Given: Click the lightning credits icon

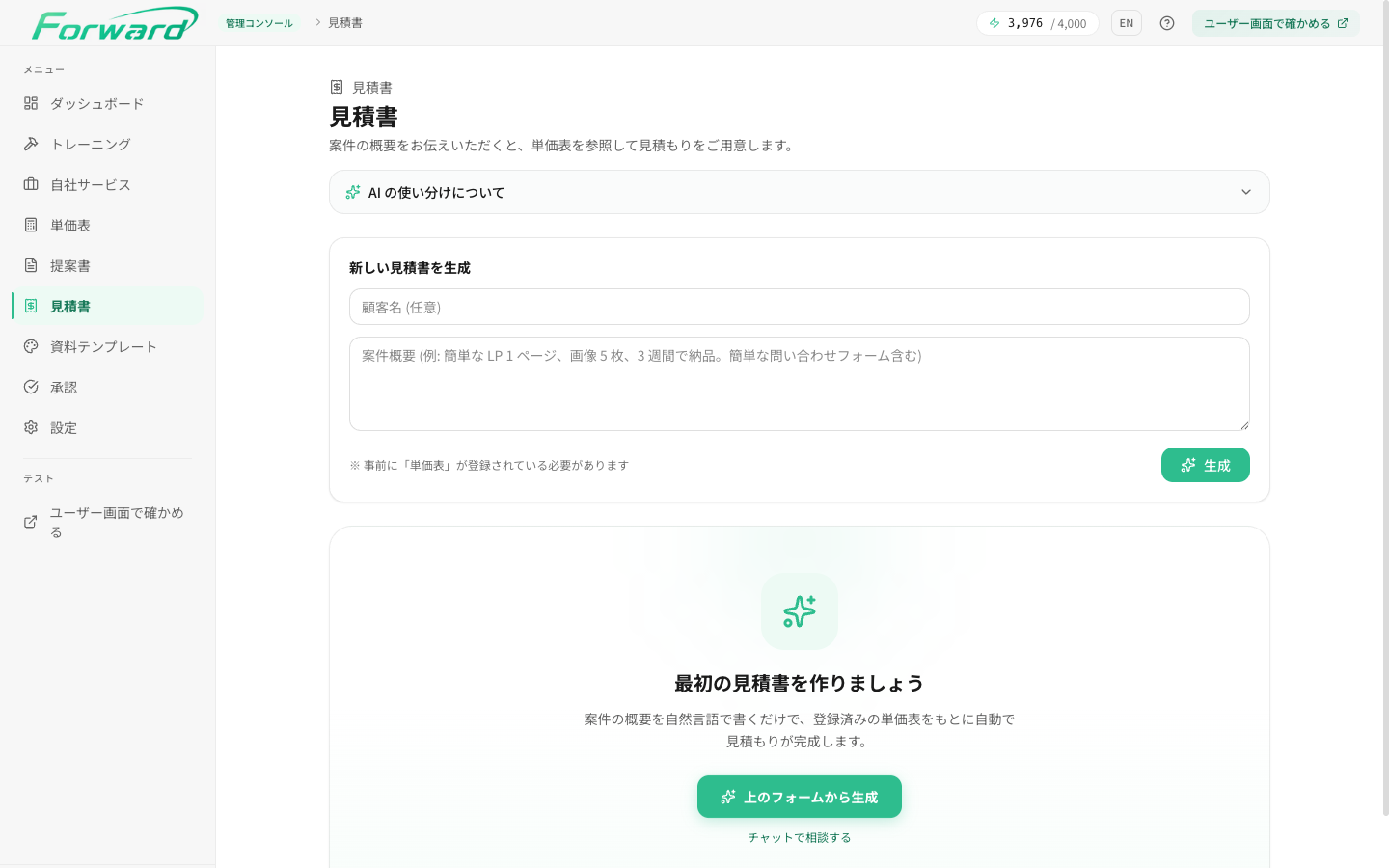Looking at the screenshot, I should 994,23.
